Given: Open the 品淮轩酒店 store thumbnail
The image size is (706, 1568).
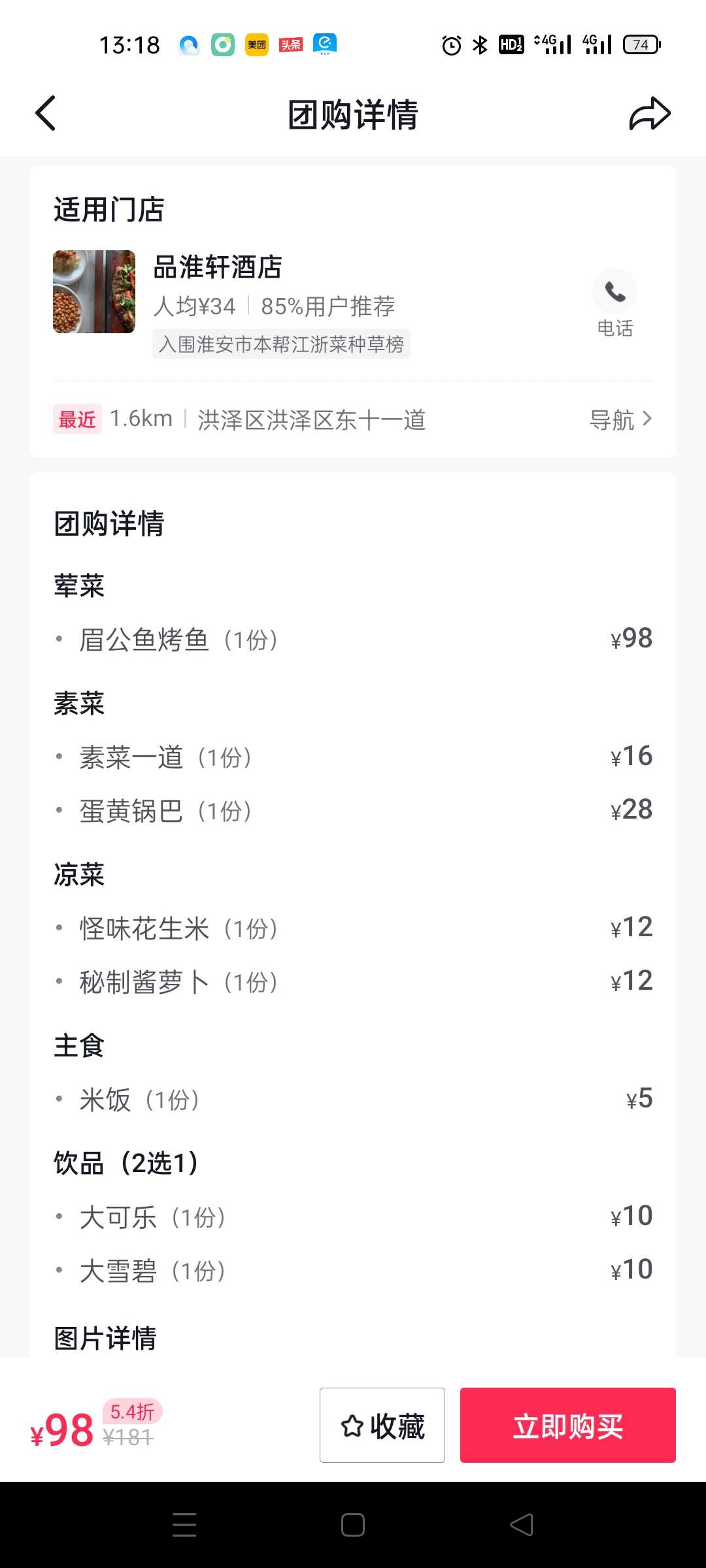Looking at the screenshot, I should [94, 291].
